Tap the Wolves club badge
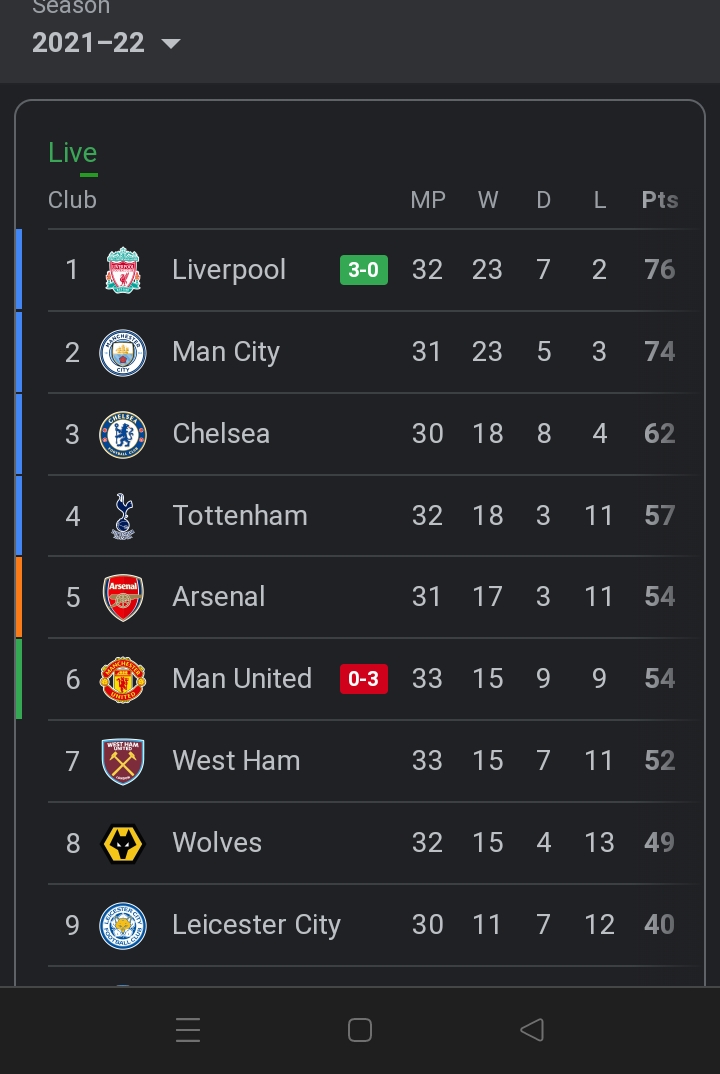The width and height of the screenshot is (720, 1074). [123, 843]
